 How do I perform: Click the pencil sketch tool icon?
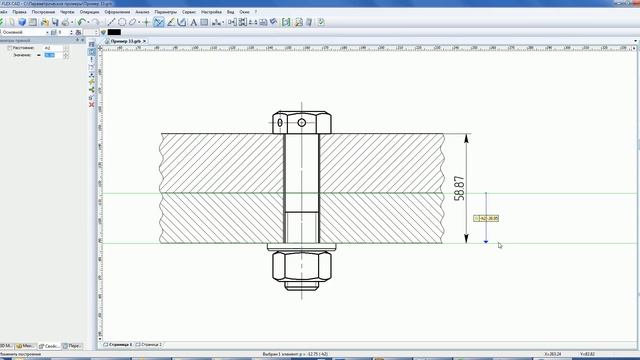point(171,22)
